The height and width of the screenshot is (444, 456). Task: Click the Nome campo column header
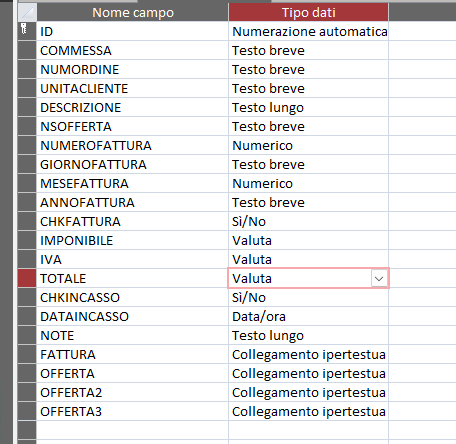133,12
